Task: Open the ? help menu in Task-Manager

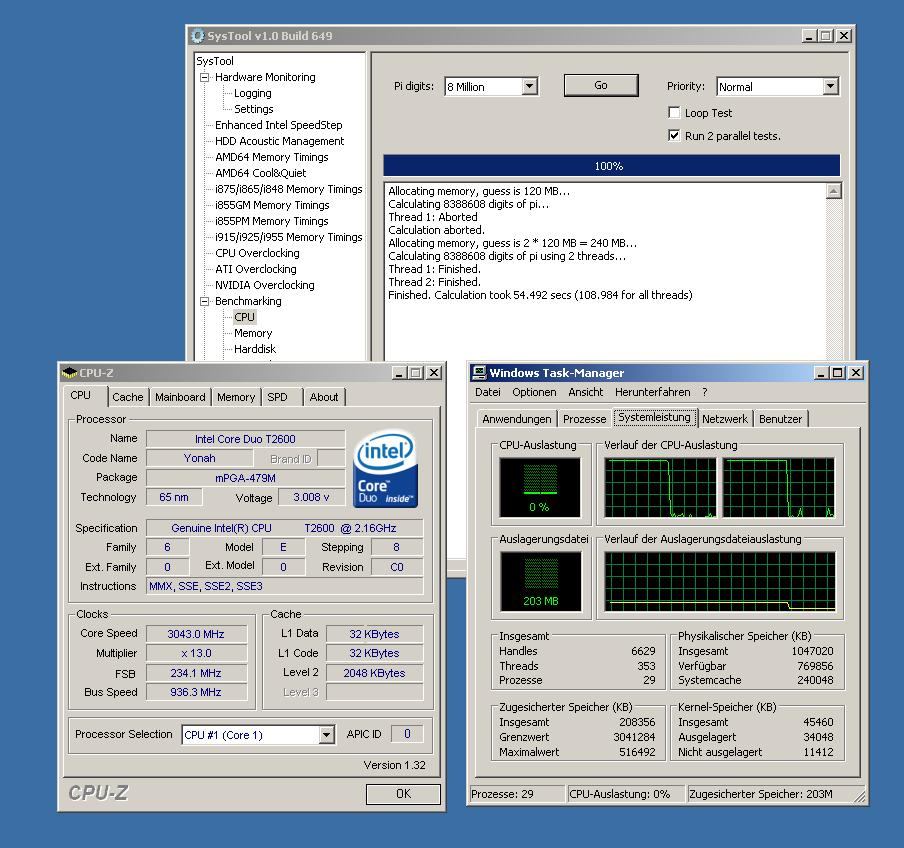Action: tap(705, 392)
